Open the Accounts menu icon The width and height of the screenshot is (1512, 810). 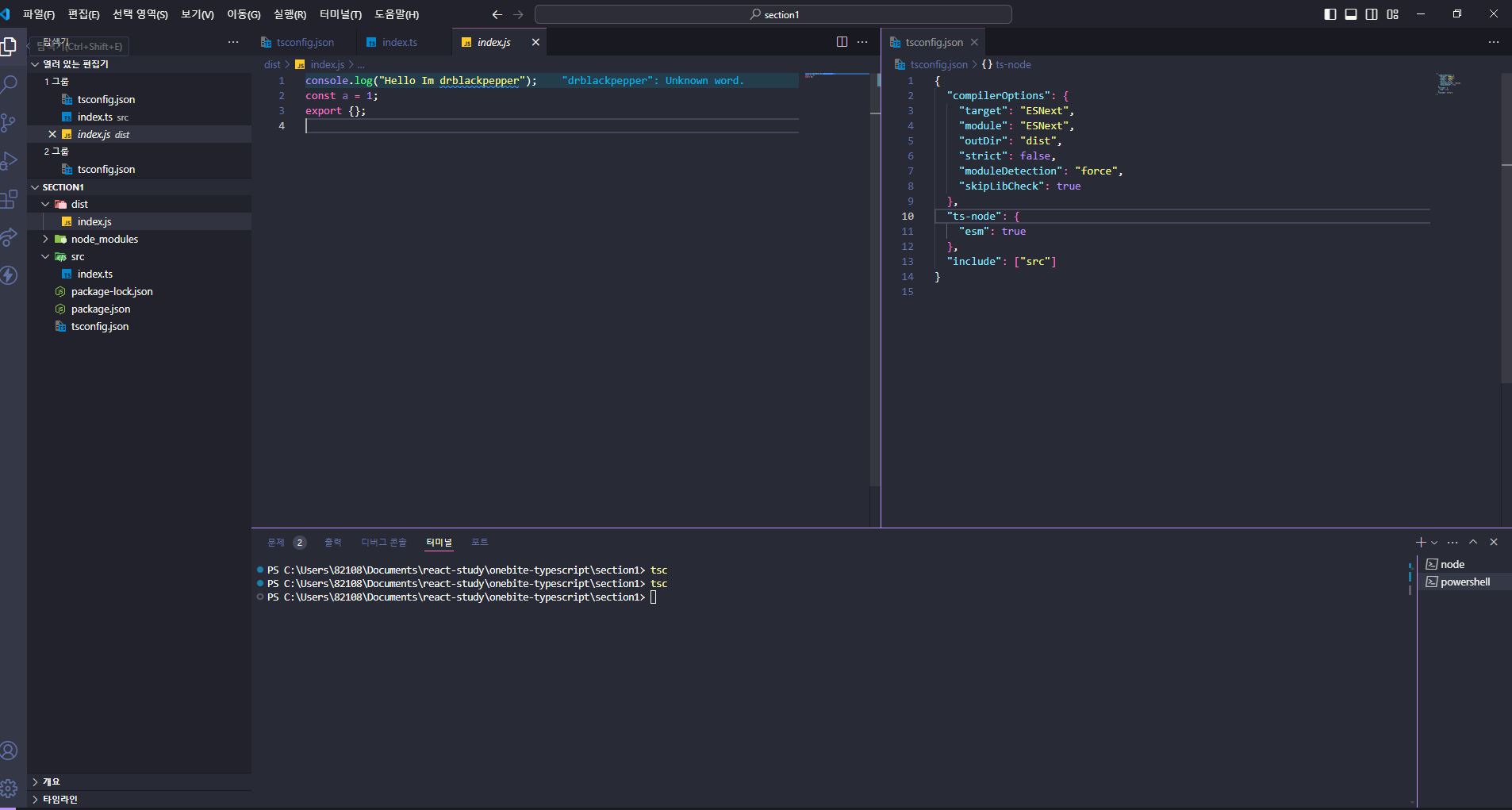click(x=10, y=750)
